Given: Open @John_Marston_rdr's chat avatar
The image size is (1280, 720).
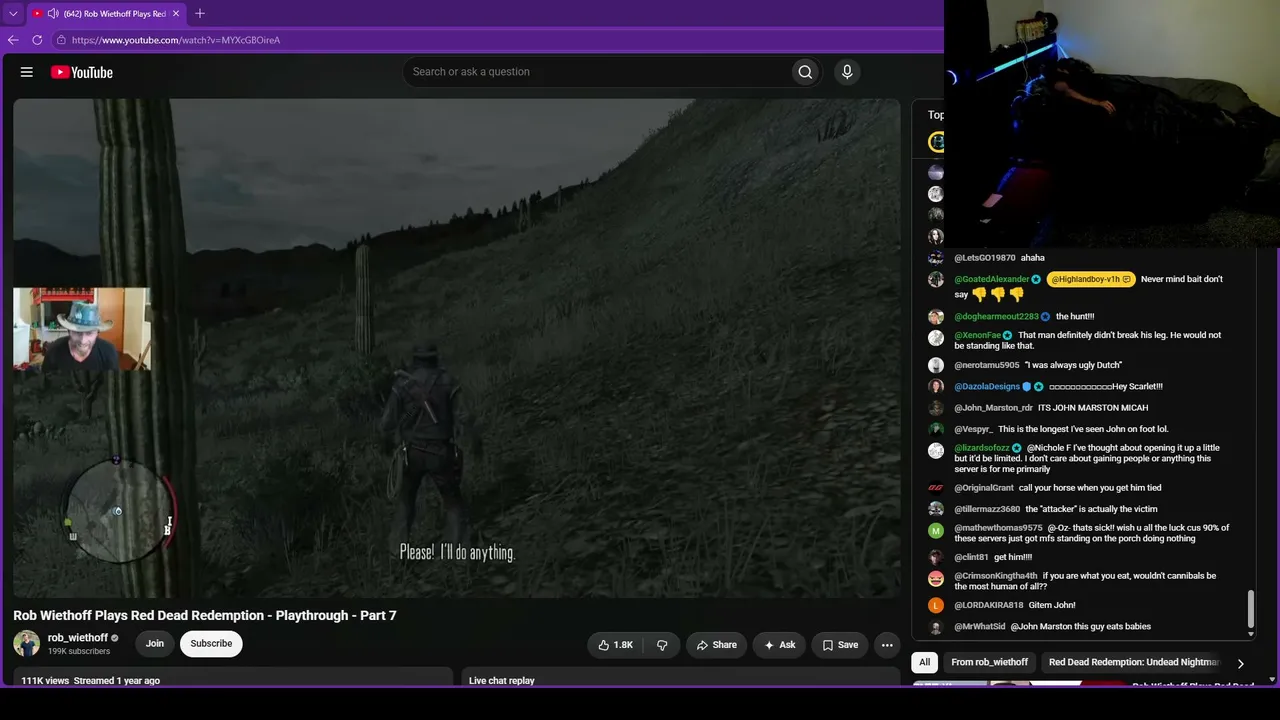Looking at the screenshot, I should (x=936, y=408).
